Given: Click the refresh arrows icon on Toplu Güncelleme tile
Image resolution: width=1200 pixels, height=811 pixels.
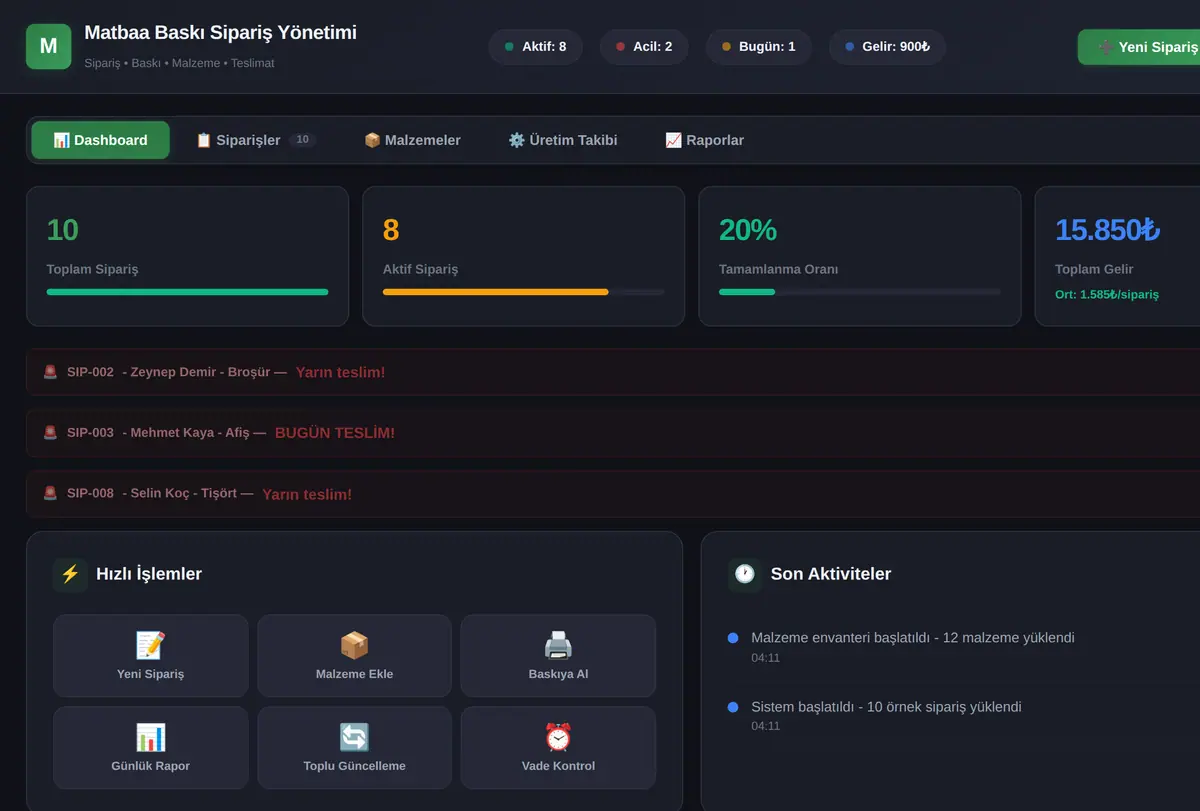Looking at the screenshot, I should point(354,737).
